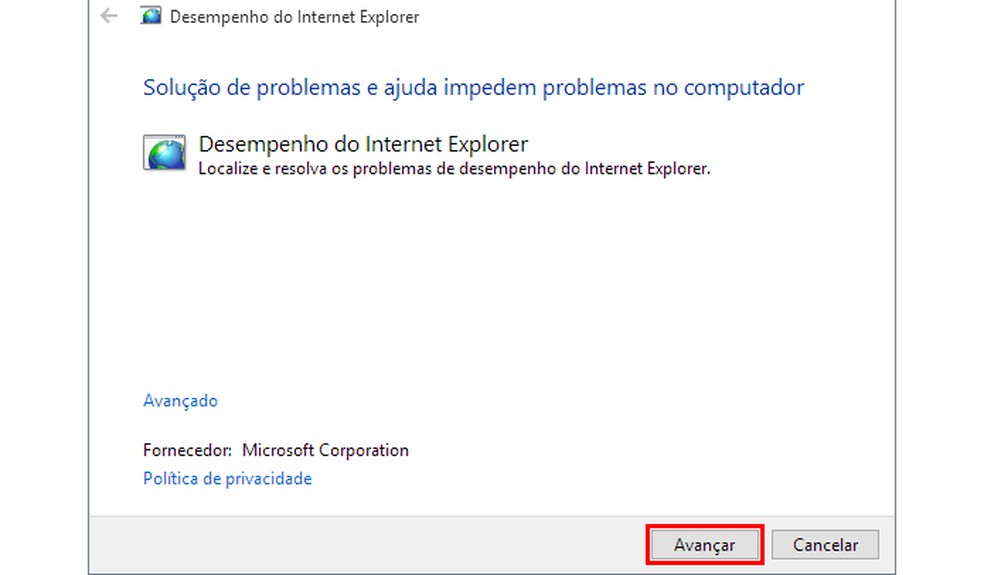Open the Avançado link
Image resolution: width=984 pixels, height=575 pixels.
180,401
